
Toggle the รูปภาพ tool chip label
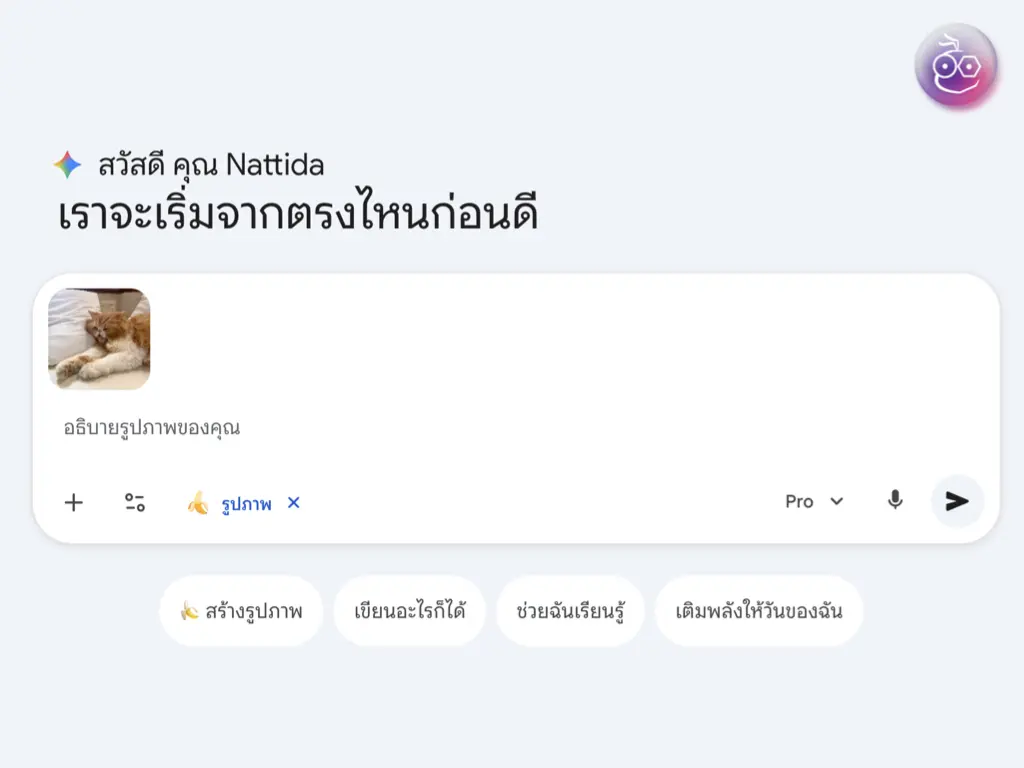(246, 503)
